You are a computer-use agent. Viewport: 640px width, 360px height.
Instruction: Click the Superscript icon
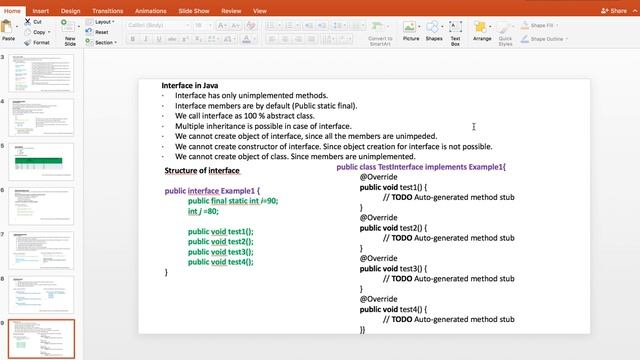pos(185,39)
